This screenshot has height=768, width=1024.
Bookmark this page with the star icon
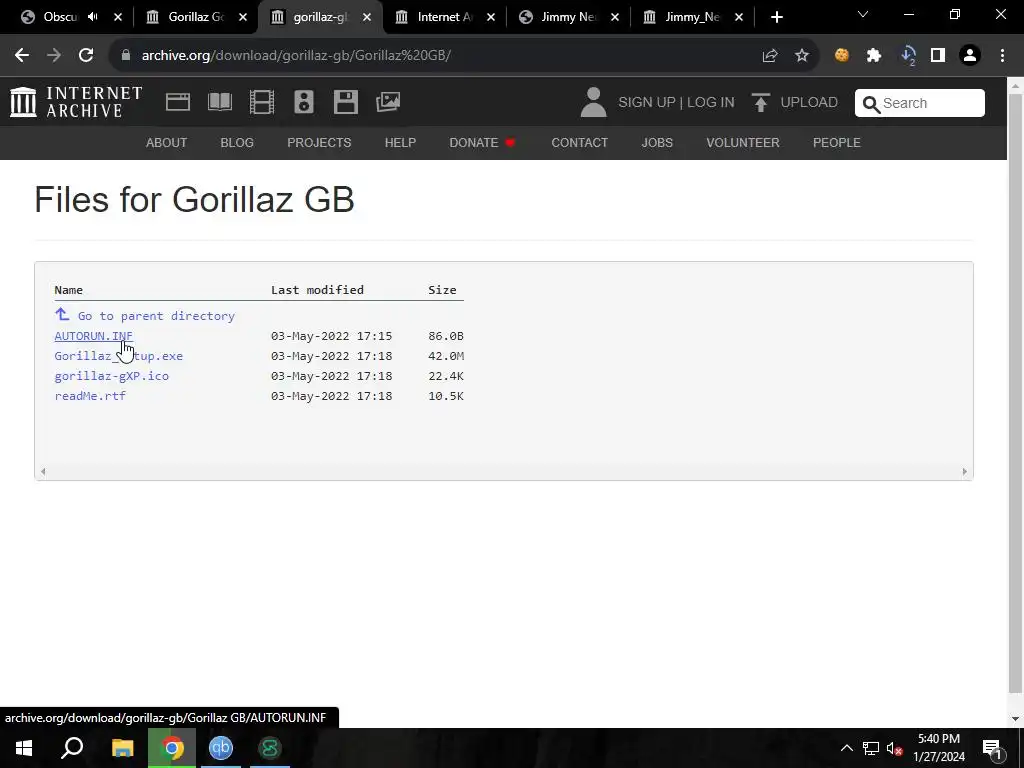802,56
